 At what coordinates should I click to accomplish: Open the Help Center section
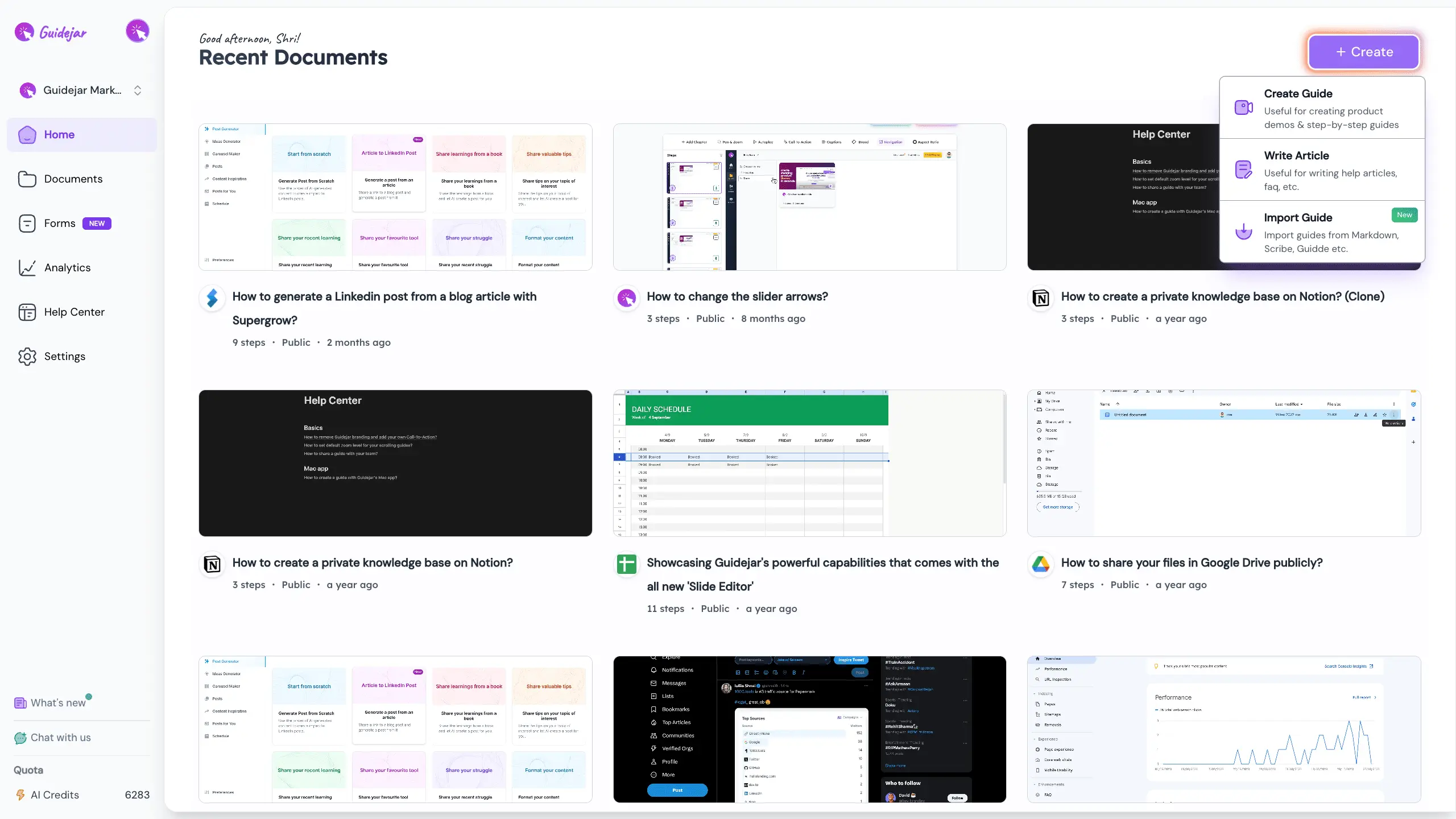(82, 312)
